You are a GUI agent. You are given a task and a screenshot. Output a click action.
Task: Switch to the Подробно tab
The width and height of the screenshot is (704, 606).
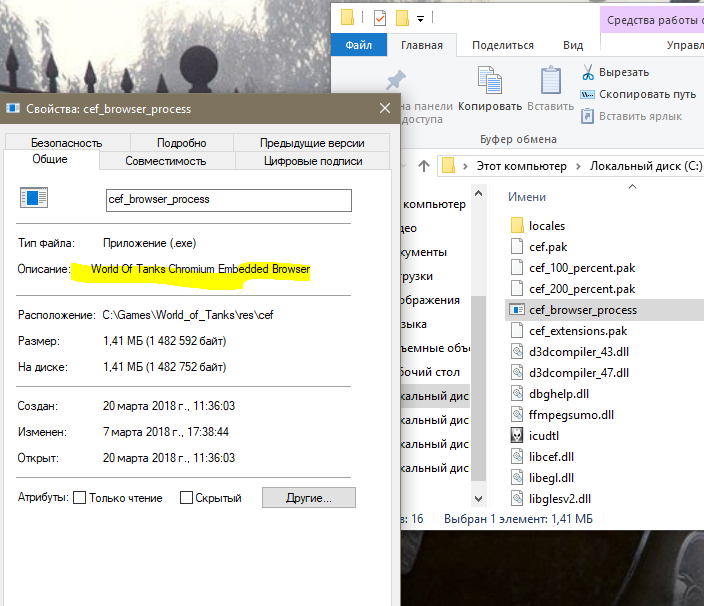coord(182,143)
